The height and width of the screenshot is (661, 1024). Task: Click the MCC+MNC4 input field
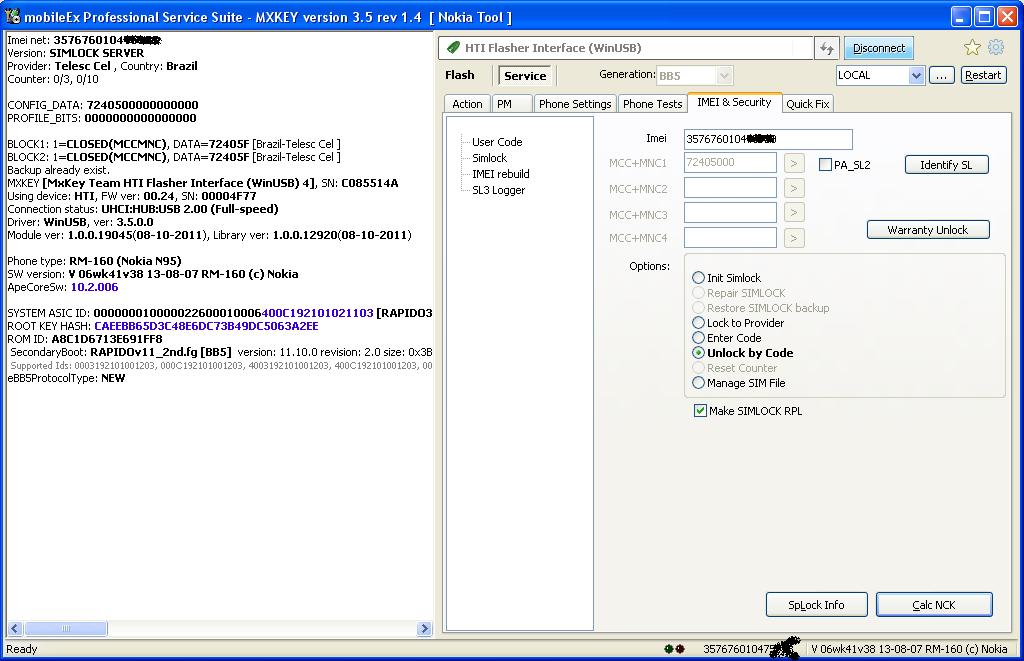pos(730,238)
